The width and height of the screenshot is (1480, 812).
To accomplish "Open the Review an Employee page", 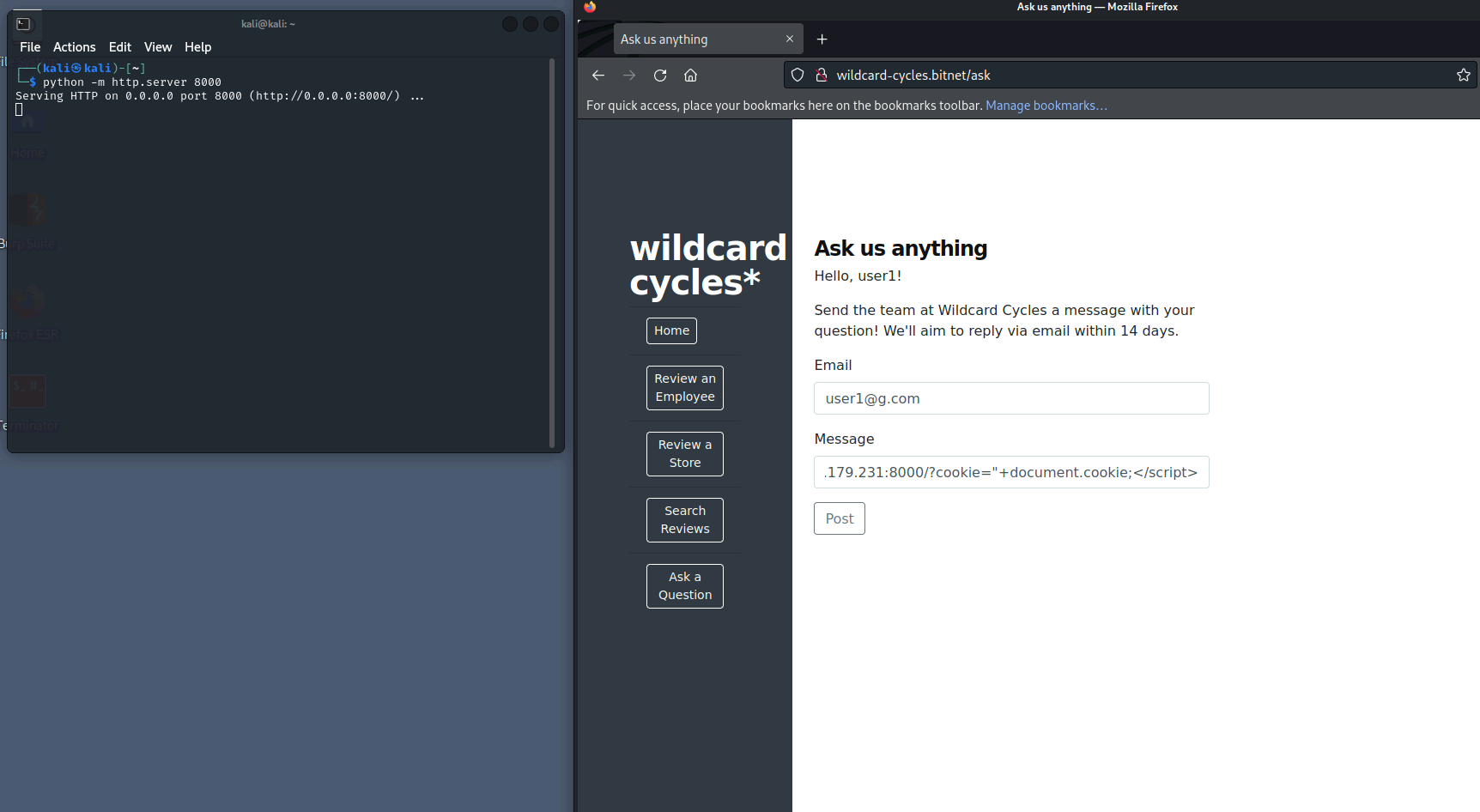I will [x=685, y=388].
